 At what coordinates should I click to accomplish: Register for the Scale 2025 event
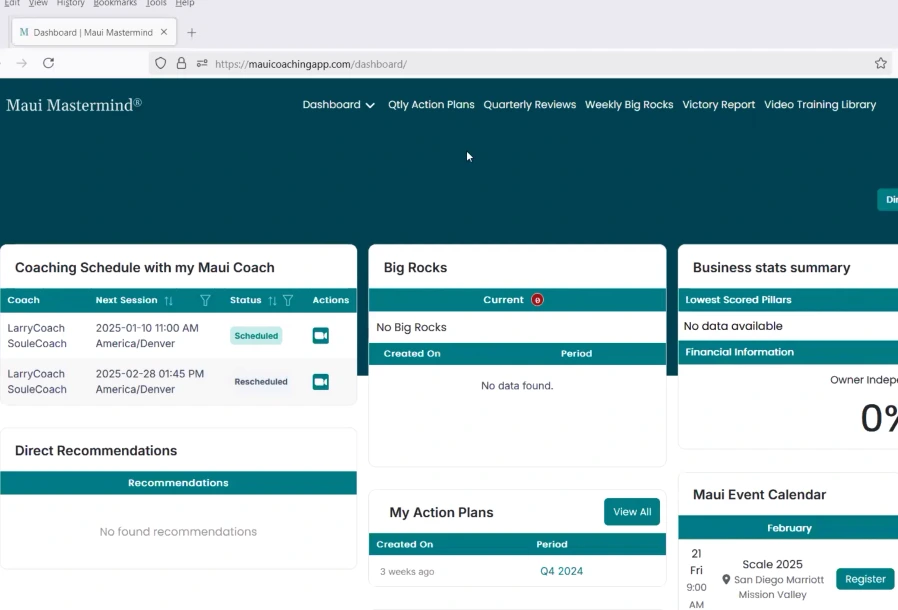(864, 579)
